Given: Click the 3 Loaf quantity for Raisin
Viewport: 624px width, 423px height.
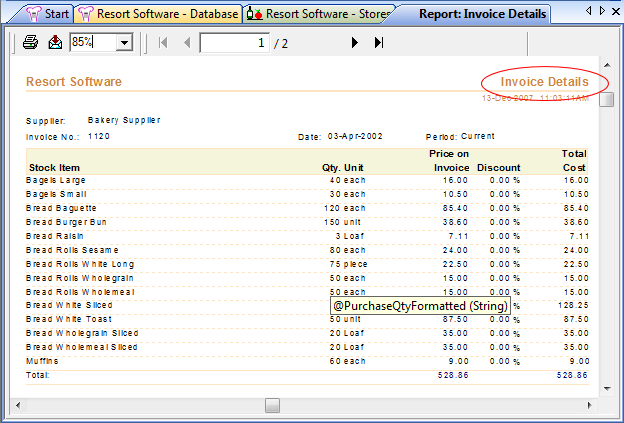Looking at the screenshot, I should [x=349, y=236].
